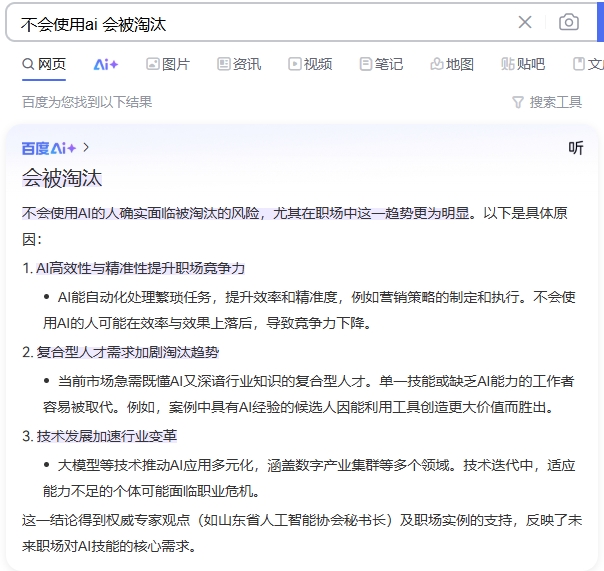The image size is (604, 571).
Task: Open the 资讯 news tab
Action: click(239, 64)
